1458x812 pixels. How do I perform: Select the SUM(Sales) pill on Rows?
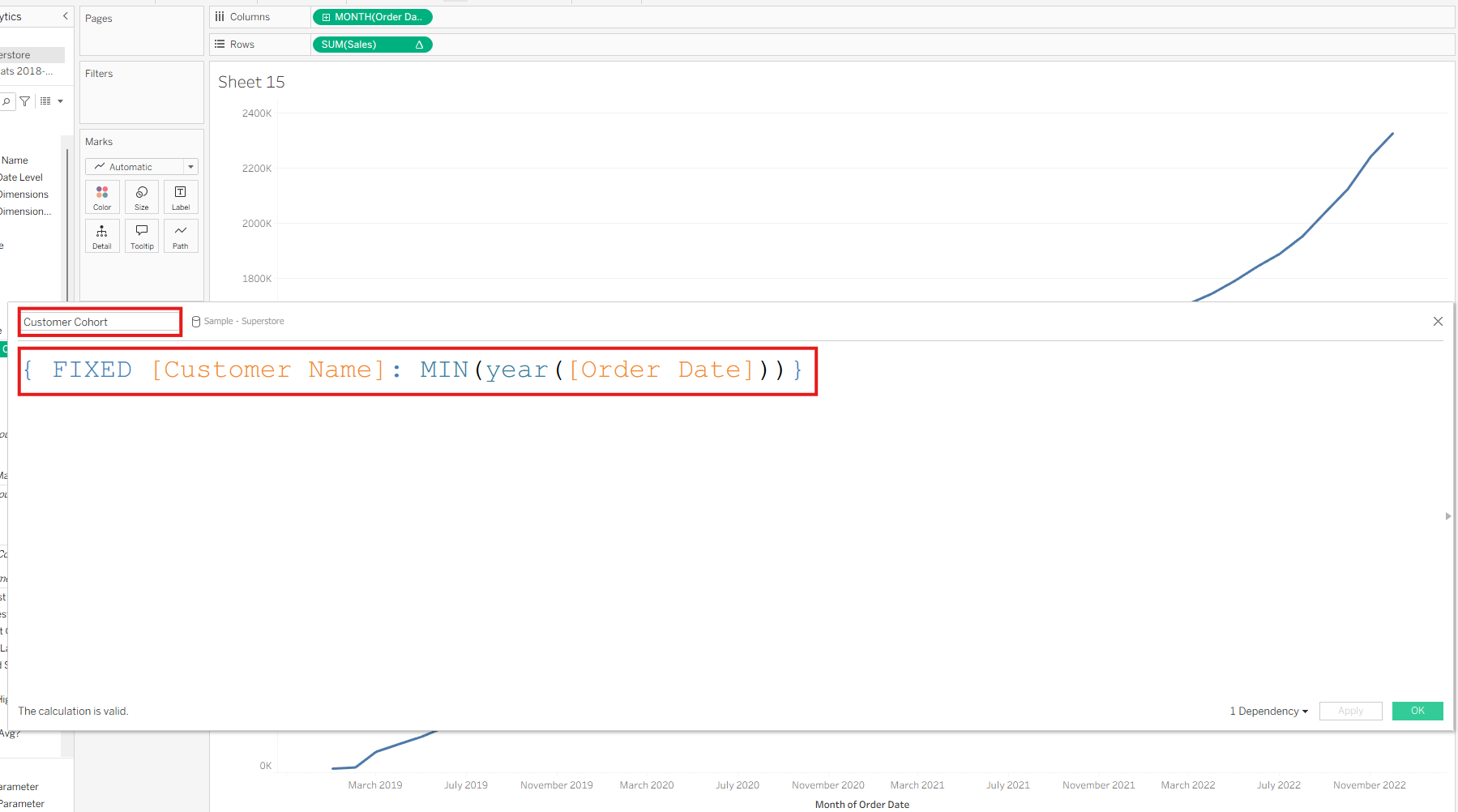(x=372, y=45)
